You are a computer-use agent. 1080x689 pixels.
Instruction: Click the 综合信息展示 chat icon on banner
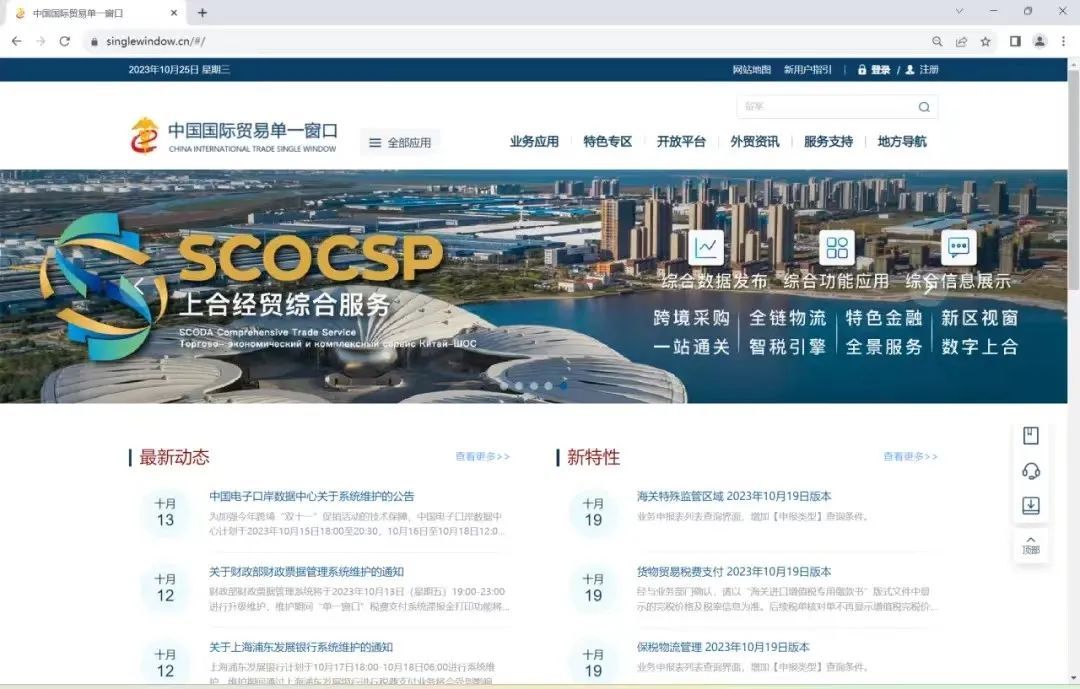[958, 247]
